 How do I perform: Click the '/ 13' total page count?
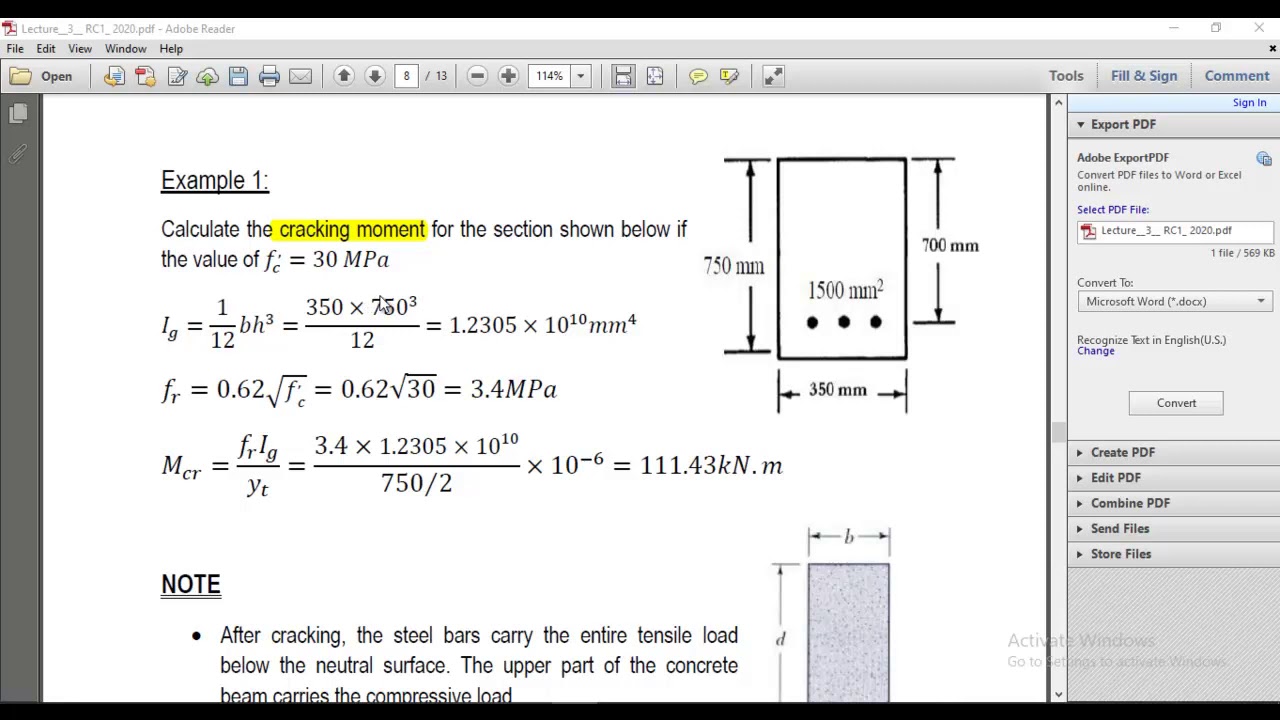click(438, 76)
